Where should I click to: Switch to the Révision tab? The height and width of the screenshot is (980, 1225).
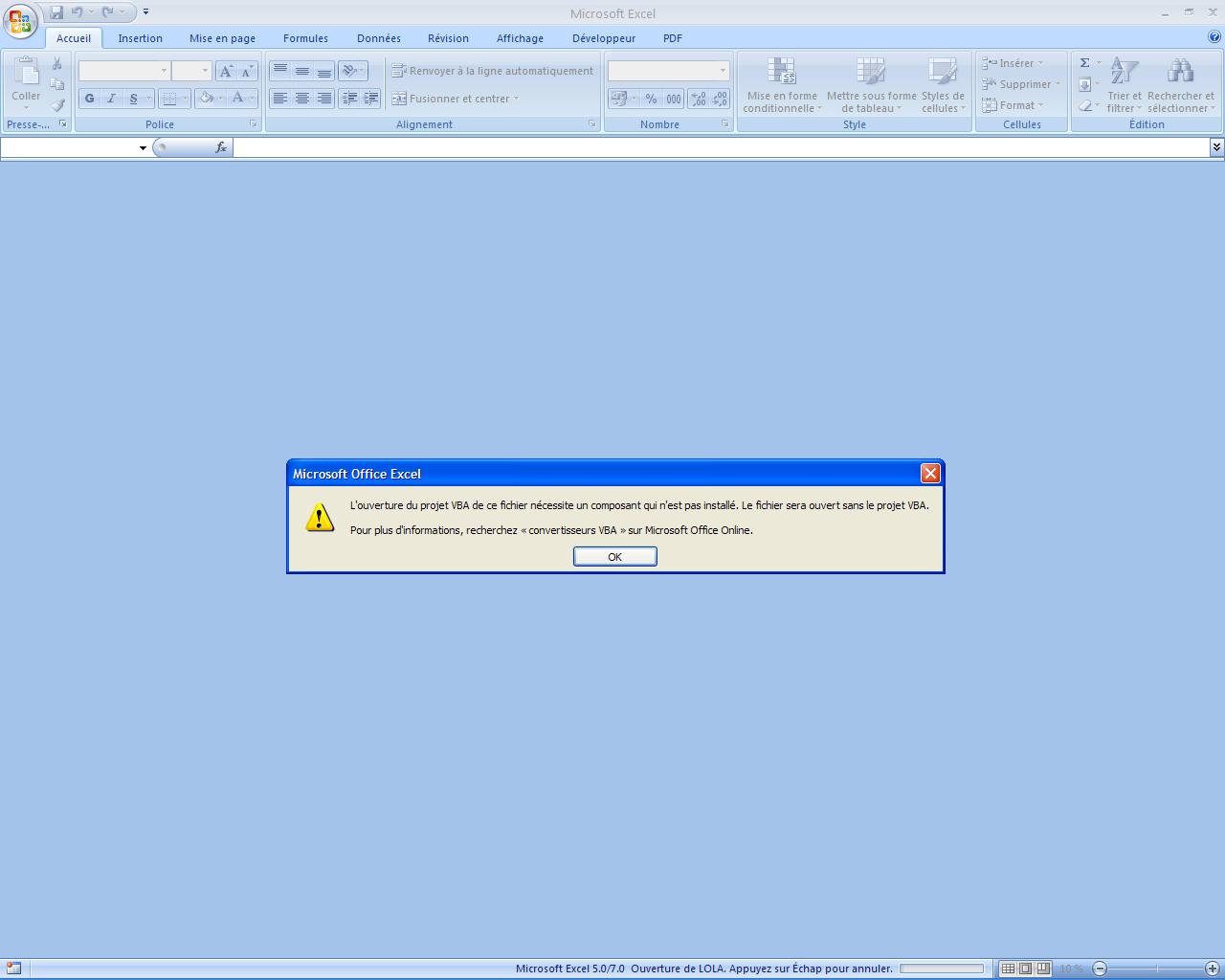click(x=448, y=38)
